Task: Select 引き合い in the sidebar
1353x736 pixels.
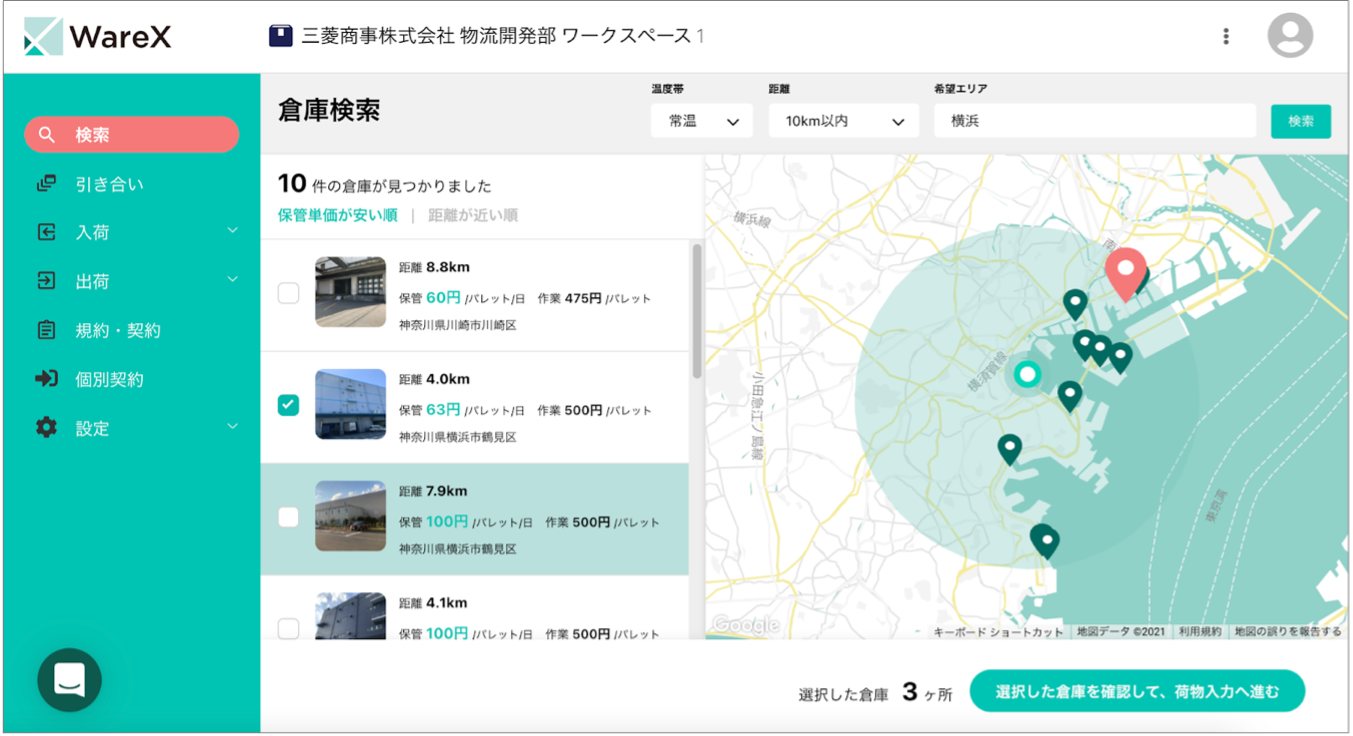Action: [109, 184]
